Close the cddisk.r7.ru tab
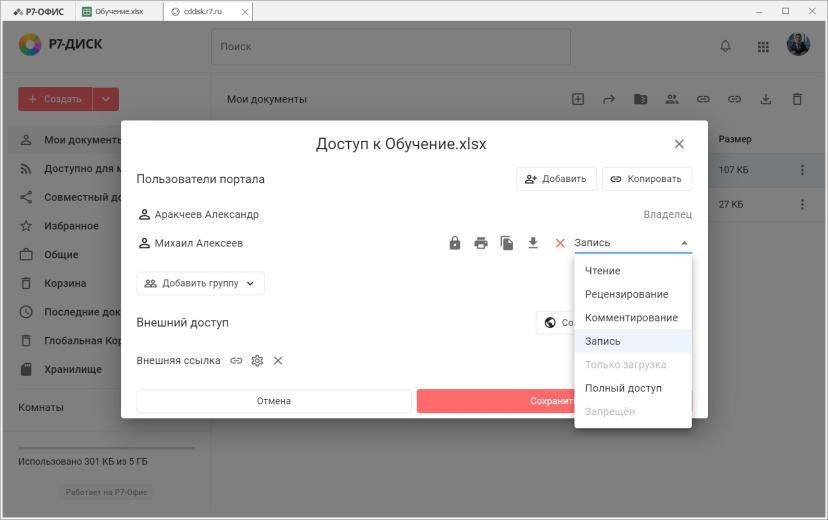 [x=245, y=12]
